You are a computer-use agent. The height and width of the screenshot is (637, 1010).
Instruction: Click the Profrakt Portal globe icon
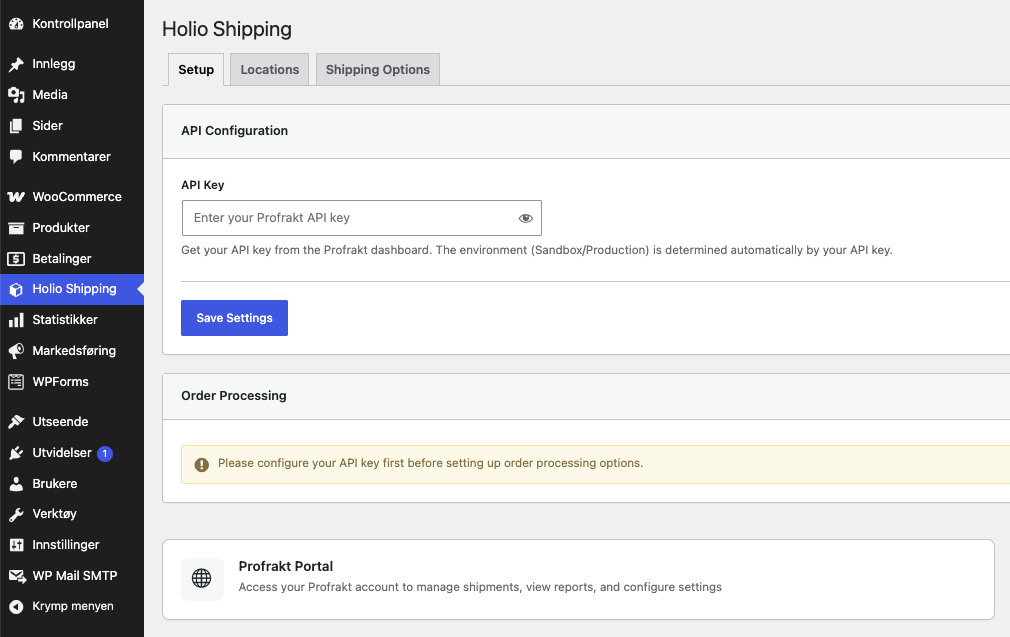pos(202,578)
